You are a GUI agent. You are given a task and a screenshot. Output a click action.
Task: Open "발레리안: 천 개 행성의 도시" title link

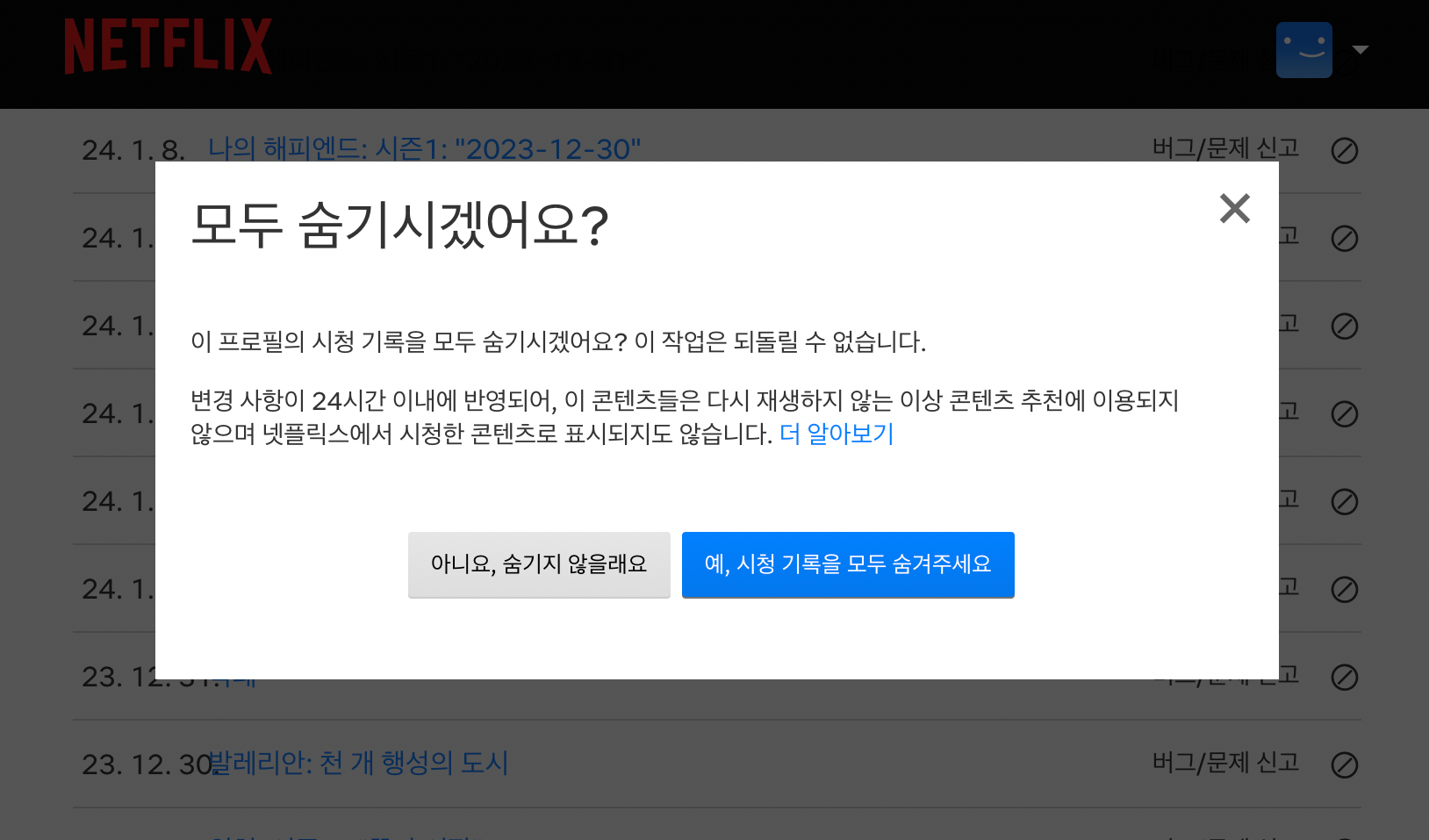(x=359, y=764)
